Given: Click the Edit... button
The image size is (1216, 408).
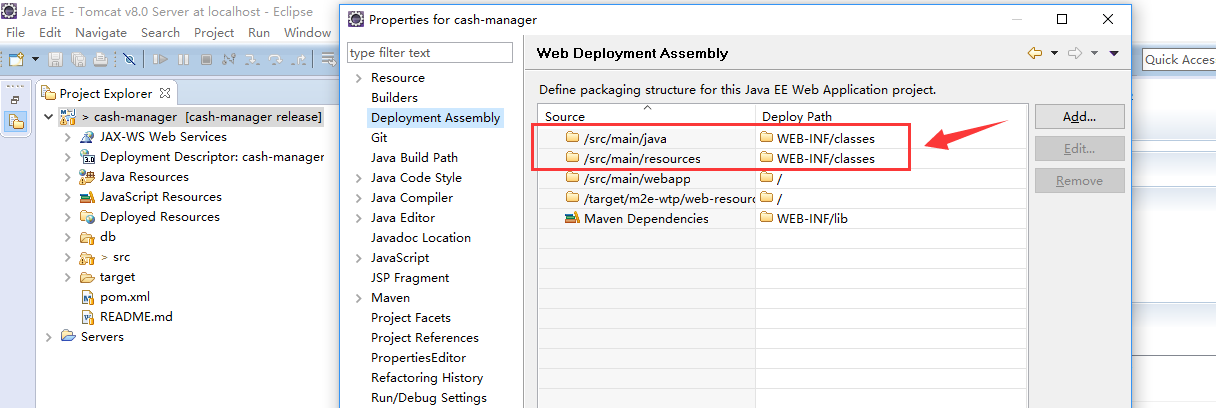Looking at the screenshot, I should coord(1080,149).
